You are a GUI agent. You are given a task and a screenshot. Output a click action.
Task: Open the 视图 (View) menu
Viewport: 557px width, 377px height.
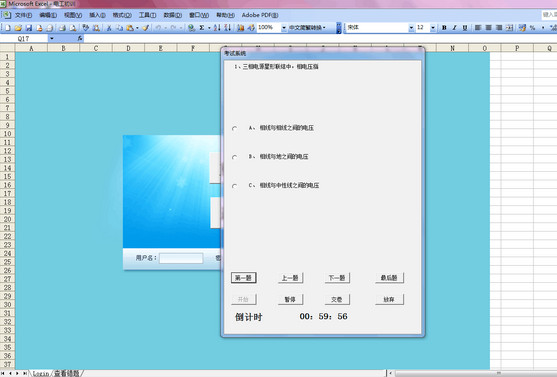73,15
